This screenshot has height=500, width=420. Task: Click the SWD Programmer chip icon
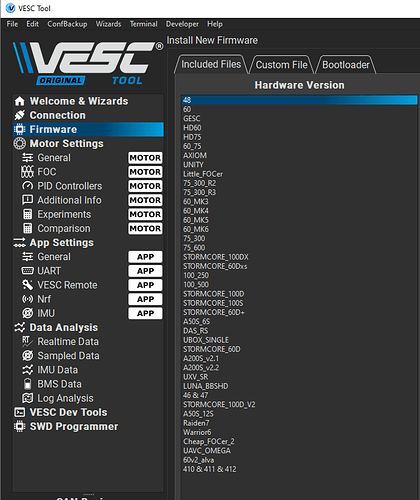20,426
